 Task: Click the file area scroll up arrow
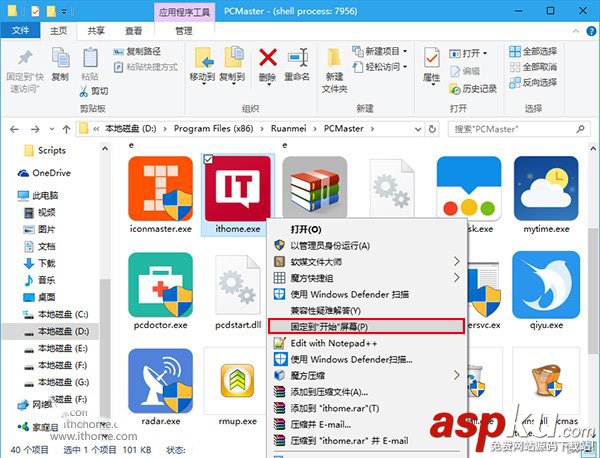593,148
